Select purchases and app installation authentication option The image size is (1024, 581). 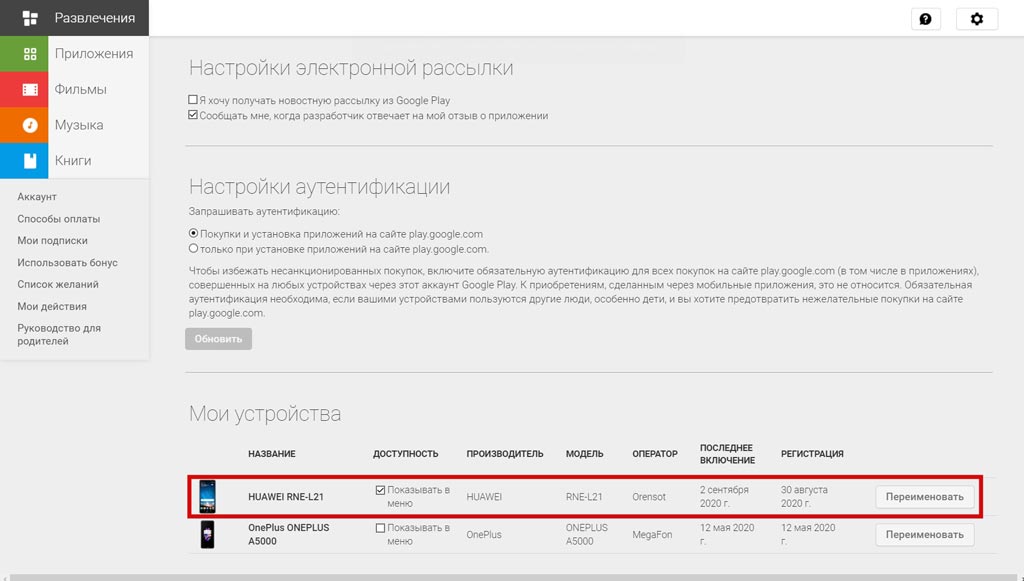(x=193, y=233)
